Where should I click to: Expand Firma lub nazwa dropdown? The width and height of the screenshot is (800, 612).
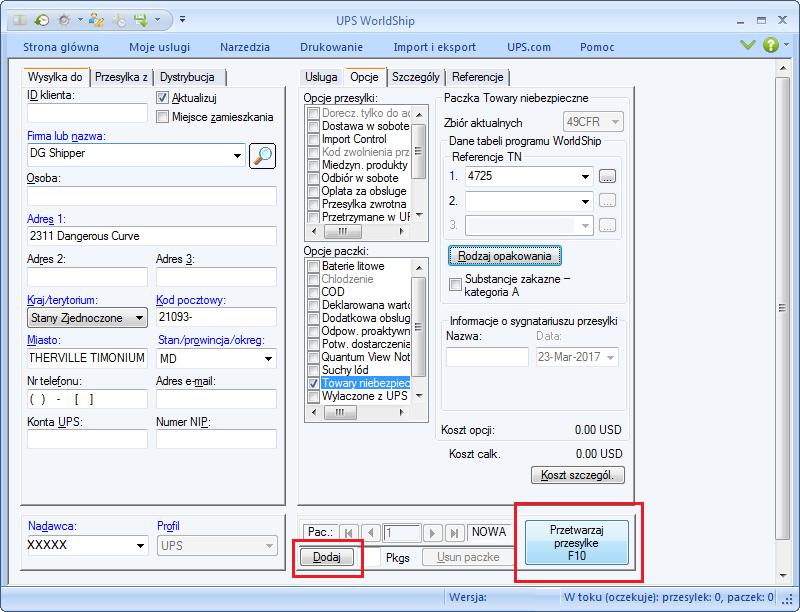click(237, 156)
